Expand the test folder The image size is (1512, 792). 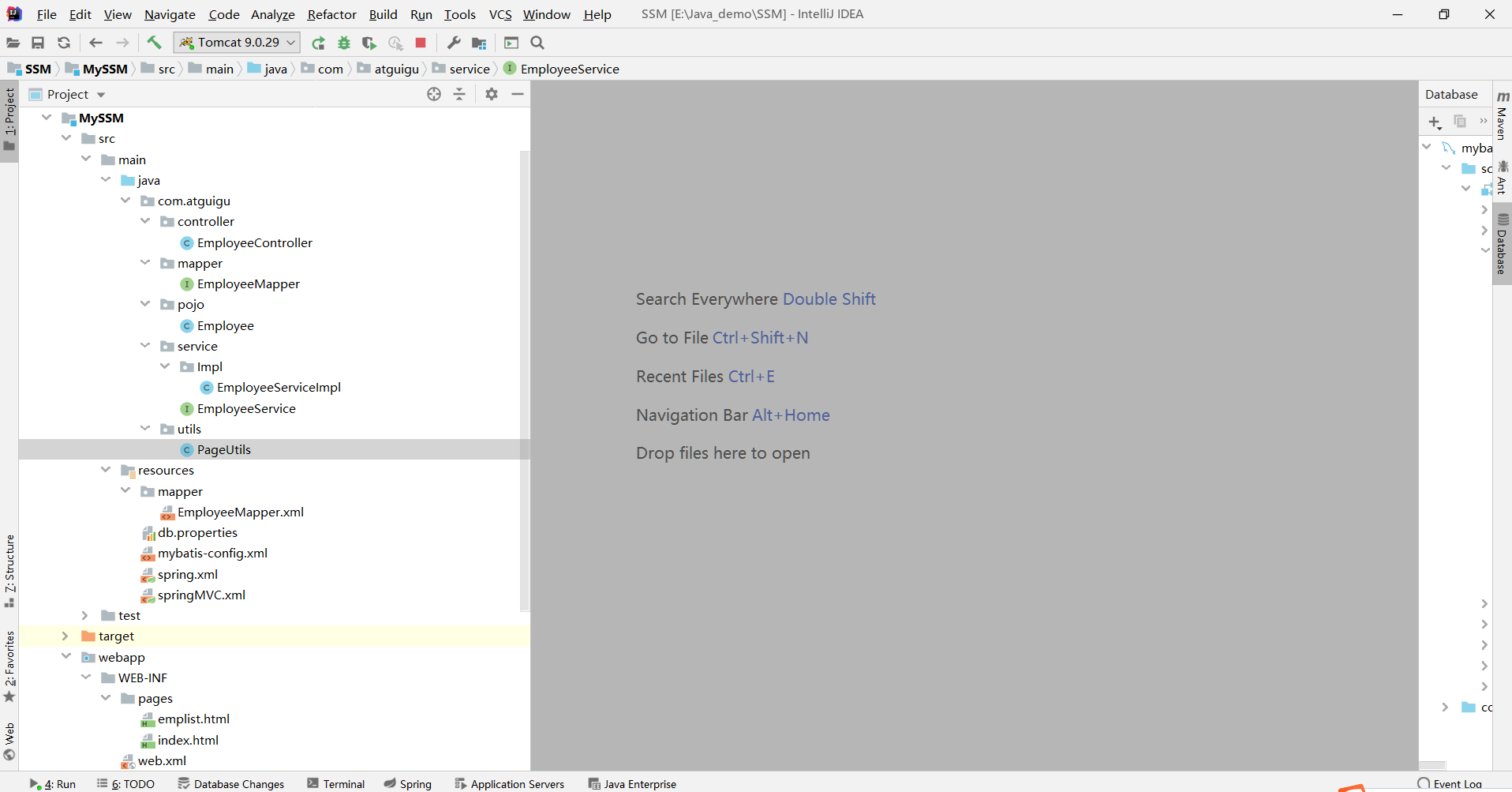click(x=85, y=615)
